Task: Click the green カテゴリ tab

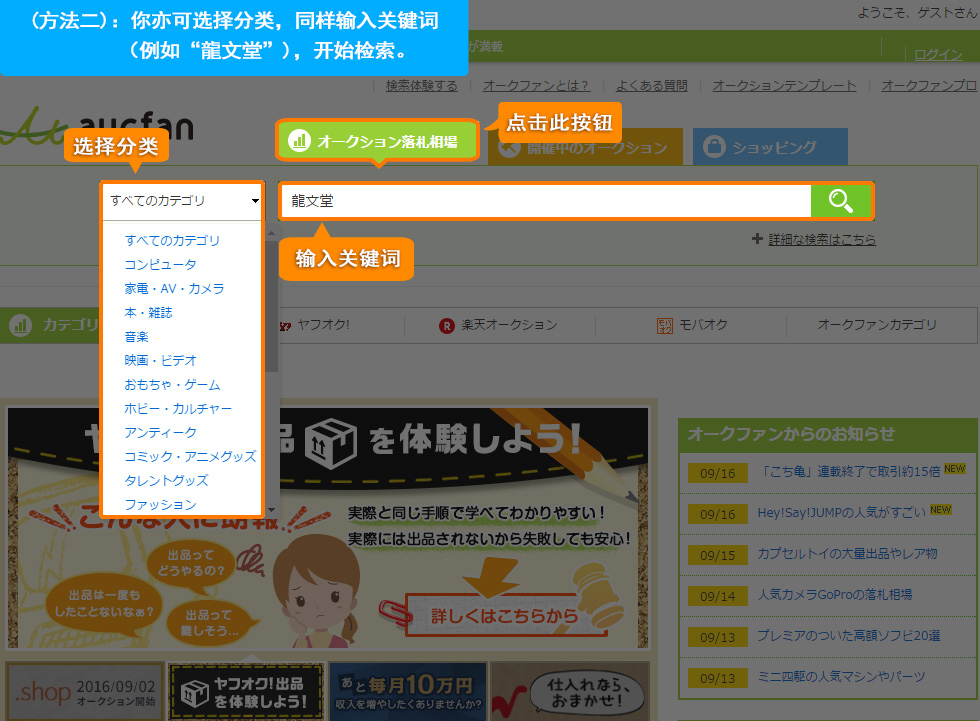Action: [x=50, y=325]
